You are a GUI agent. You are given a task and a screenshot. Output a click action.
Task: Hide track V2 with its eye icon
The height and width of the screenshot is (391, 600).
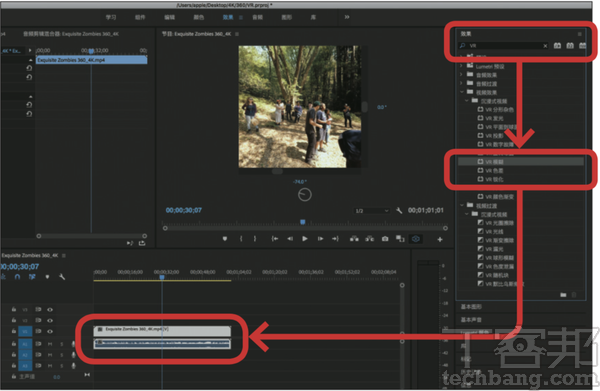(50, 321)
